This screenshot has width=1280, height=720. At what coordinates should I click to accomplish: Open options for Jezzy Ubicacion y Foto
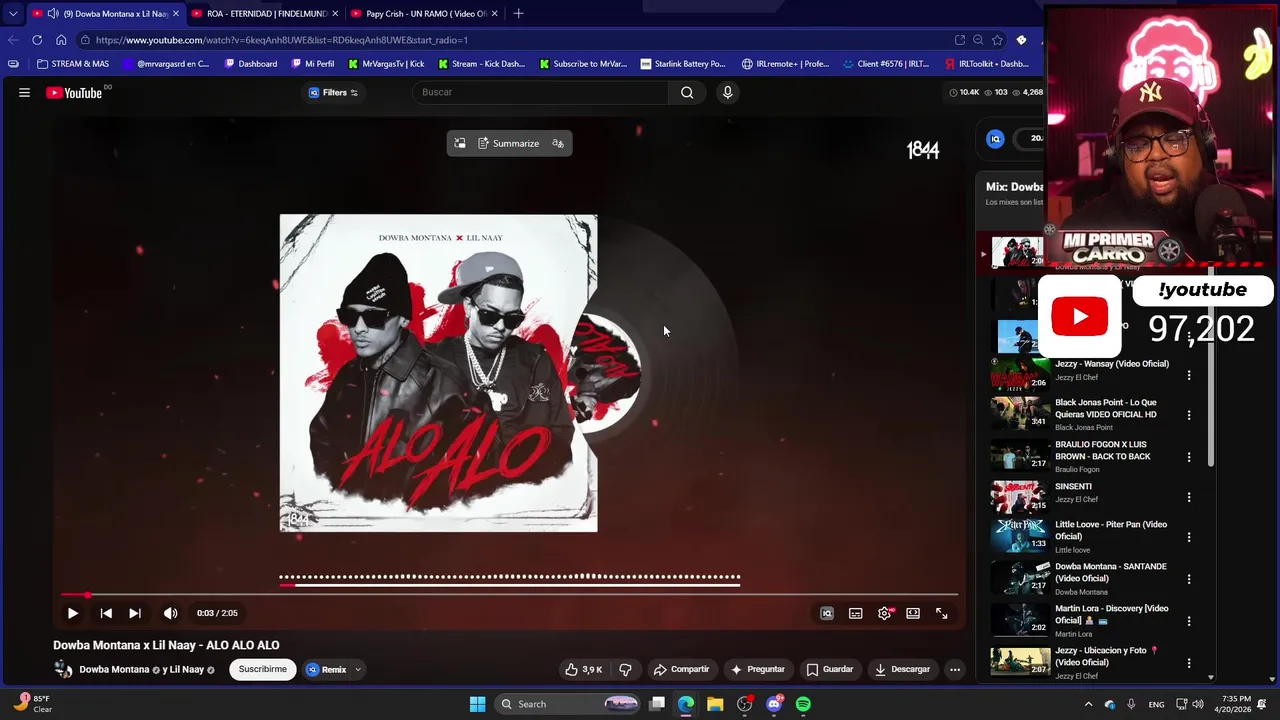pyautogui.click(x=1189, y=663)
